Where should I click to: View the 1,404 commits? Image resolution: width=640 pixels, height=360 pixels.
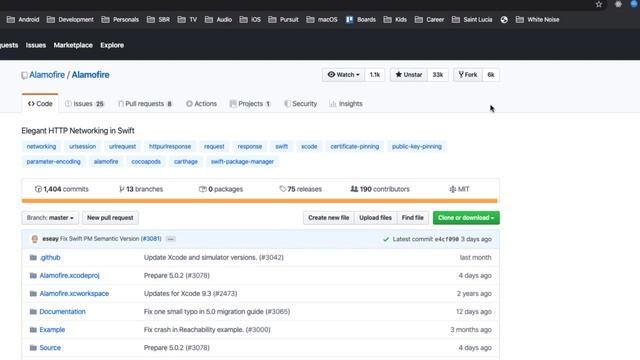click(x=62, y=189)
